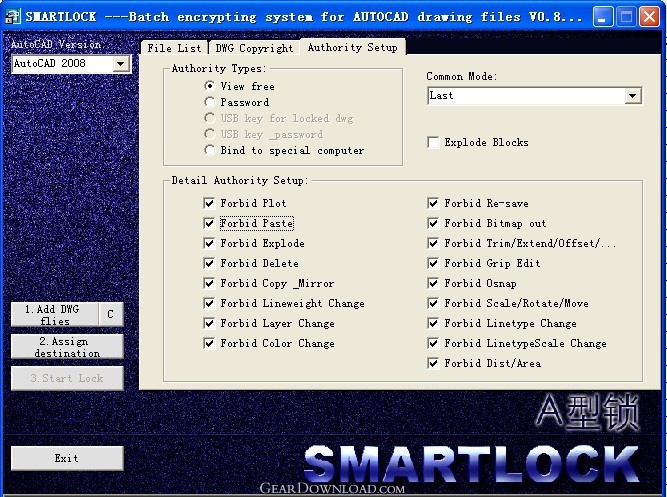Select the View free radio button
This screenshot has height=497, width=667.
click(x=209, y=86)
